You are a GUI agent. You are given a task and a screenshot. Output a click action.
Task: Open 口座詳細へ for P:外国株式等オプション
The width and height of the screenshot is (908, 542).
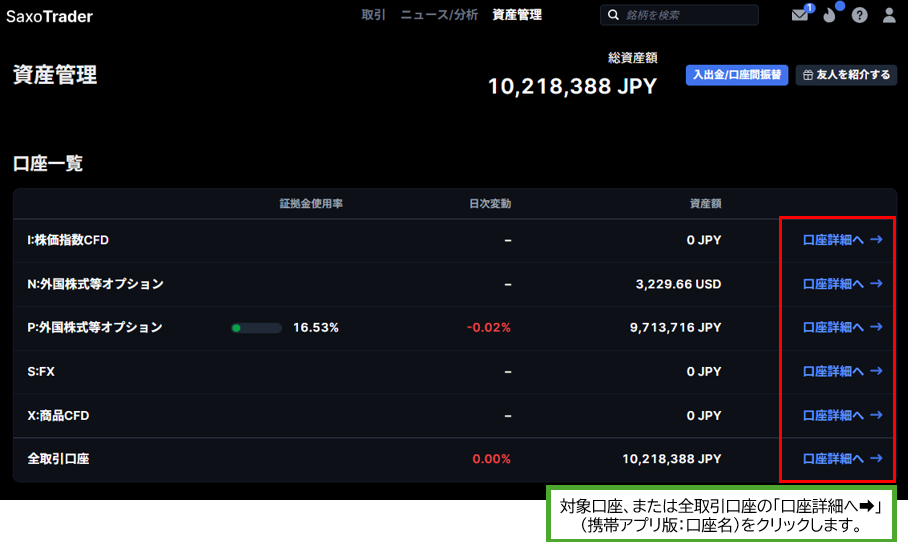843,327
